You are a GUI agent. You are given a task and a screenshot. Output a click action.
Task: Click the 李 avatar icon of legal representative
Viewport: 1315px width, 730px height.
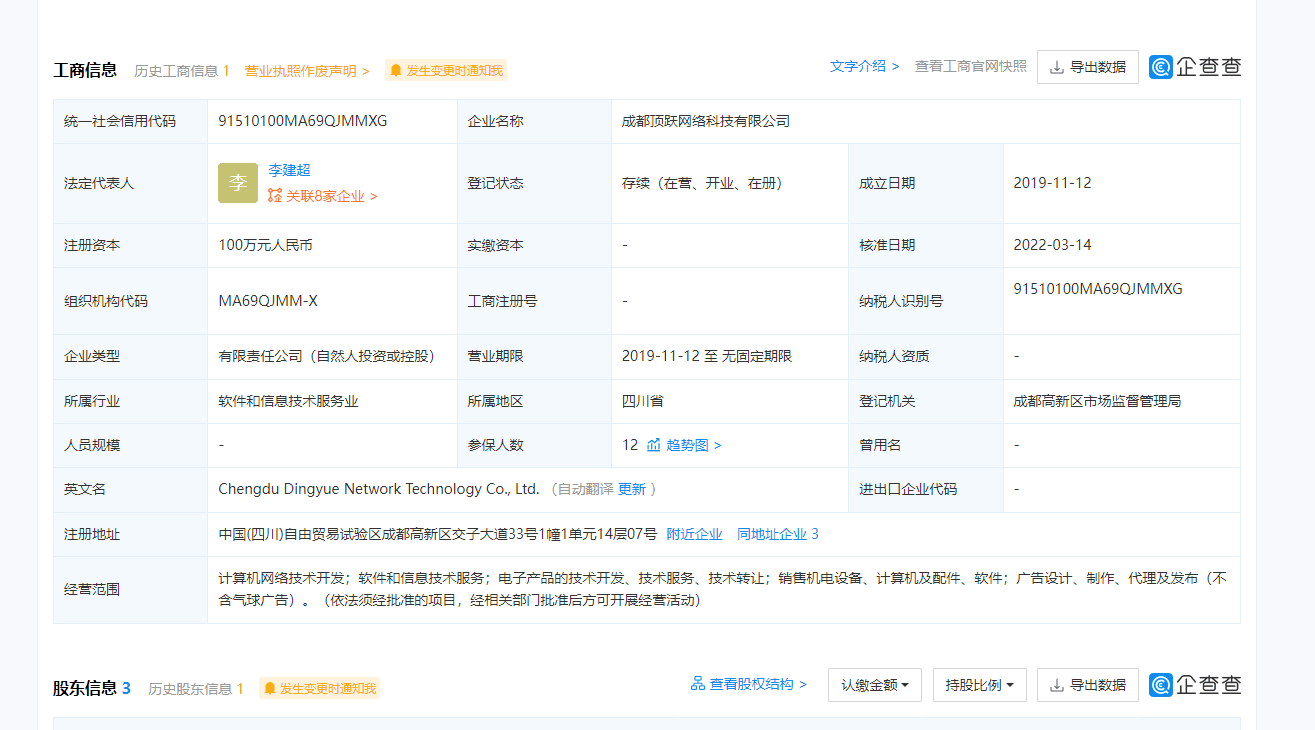[238, 183]
